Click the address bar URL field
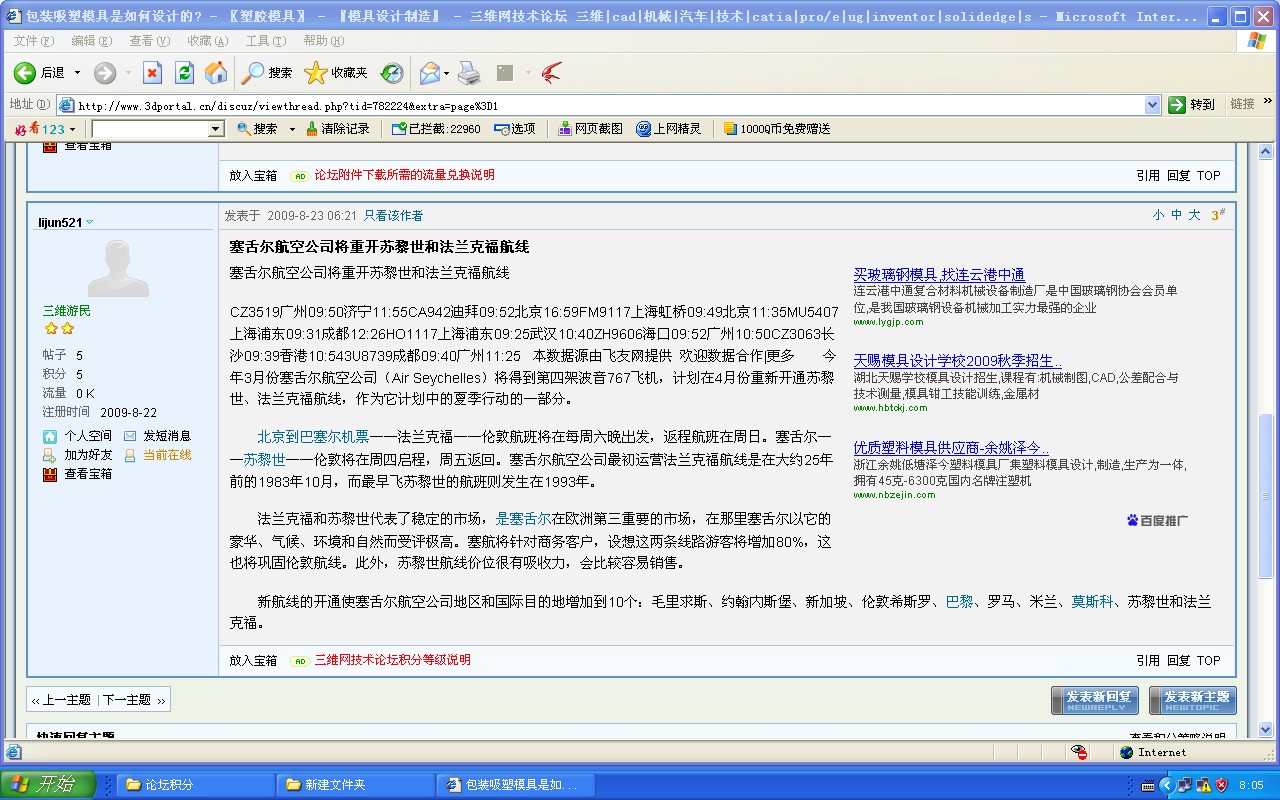This screenshot has width=1280, height=800. pyautogui.click(x=609, y=105)
